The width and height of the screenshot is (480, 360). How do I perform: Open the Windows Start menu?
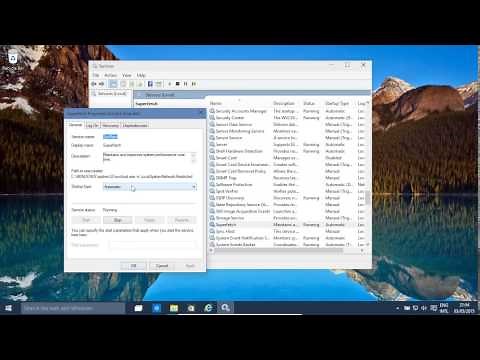[9, 308]
